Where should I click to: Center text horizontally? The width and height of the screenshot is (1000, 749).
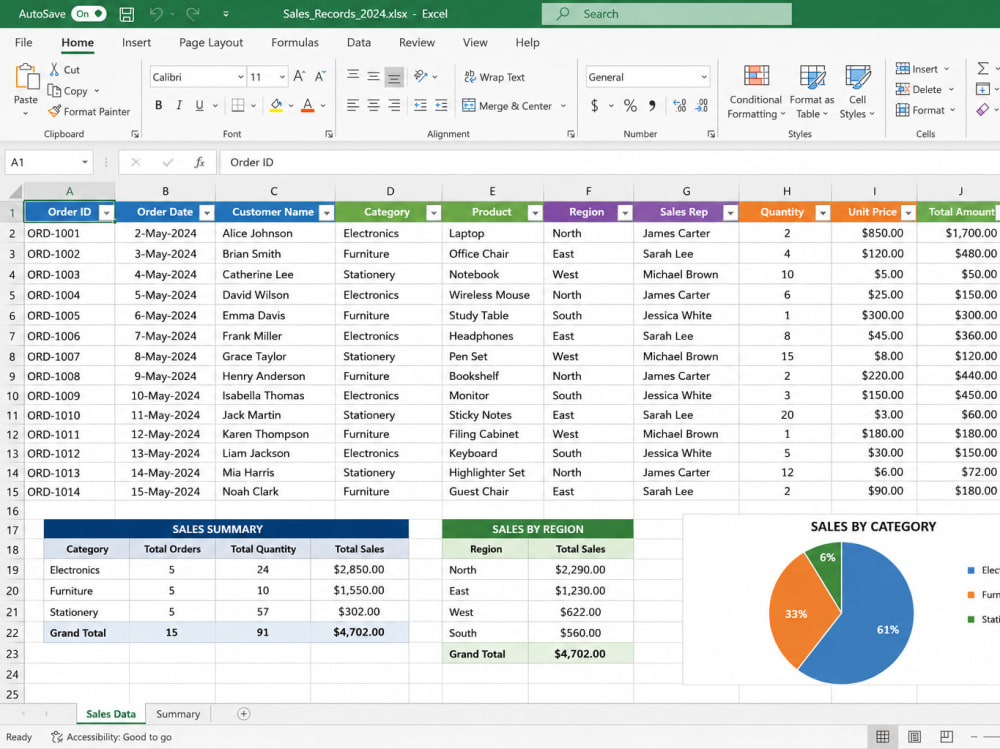(x=374, y=105)
